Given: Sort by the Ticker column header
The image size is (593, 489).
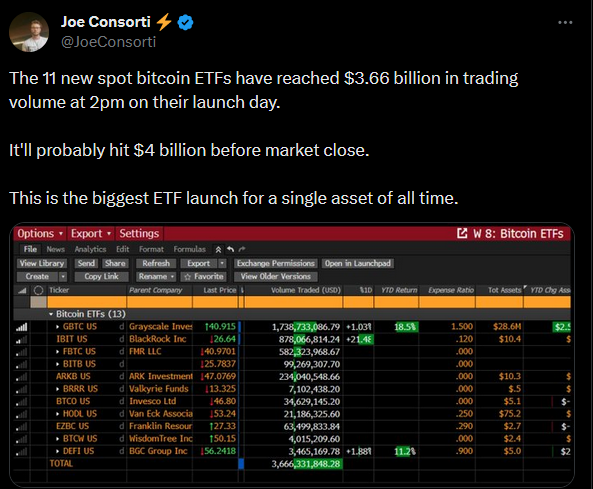Looking at the screenshot, I should tap(59, 290).
